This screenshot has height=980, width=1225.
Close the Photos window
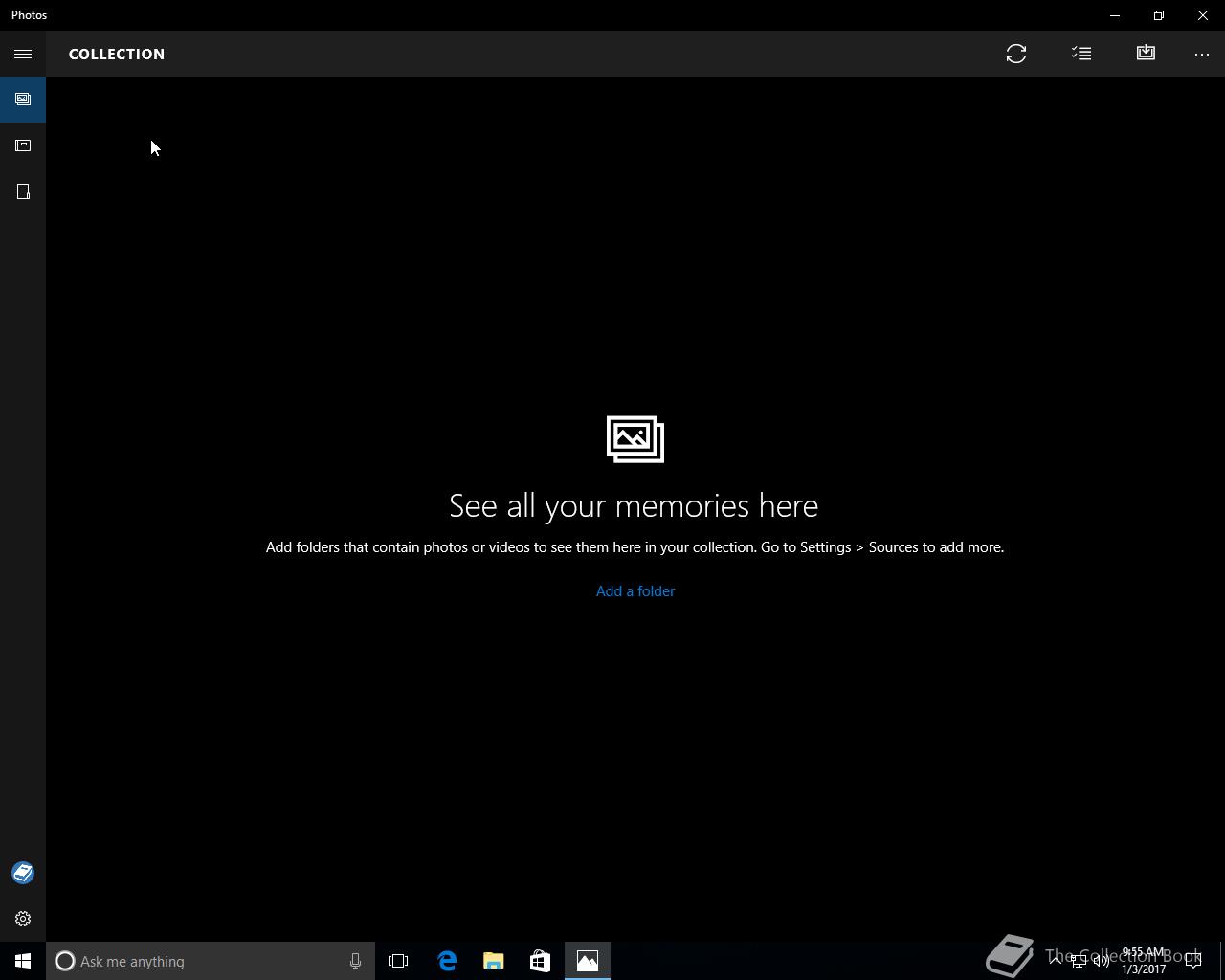point(1203,15)
